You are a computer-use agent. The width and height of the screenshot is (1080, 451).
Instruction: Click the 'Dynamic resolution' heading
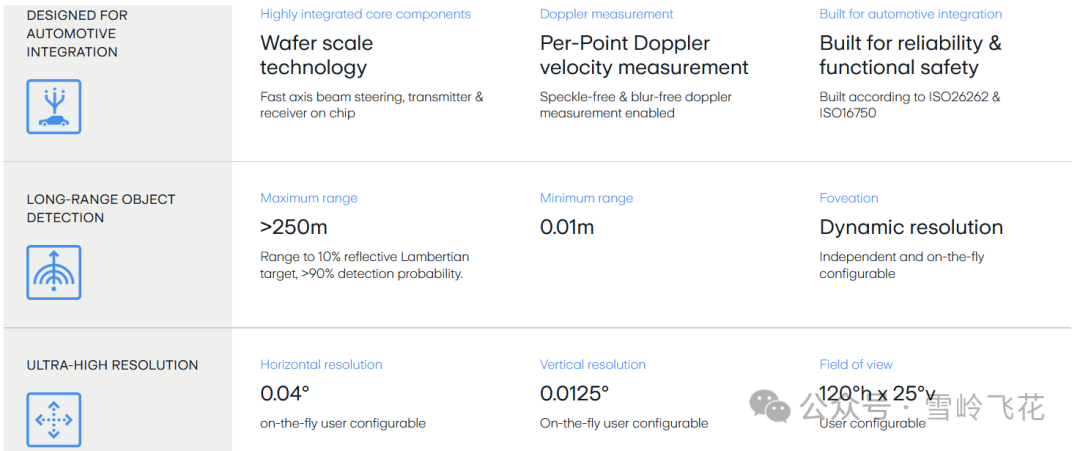[x=911, y=227]
